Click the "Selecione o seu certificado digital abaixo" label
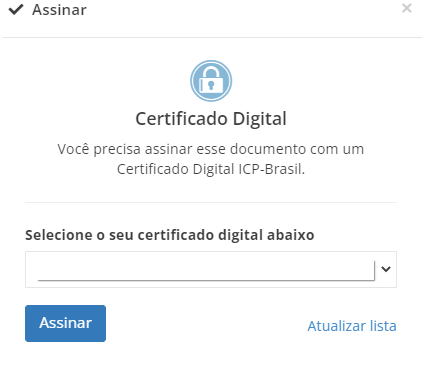 (170, 235)
